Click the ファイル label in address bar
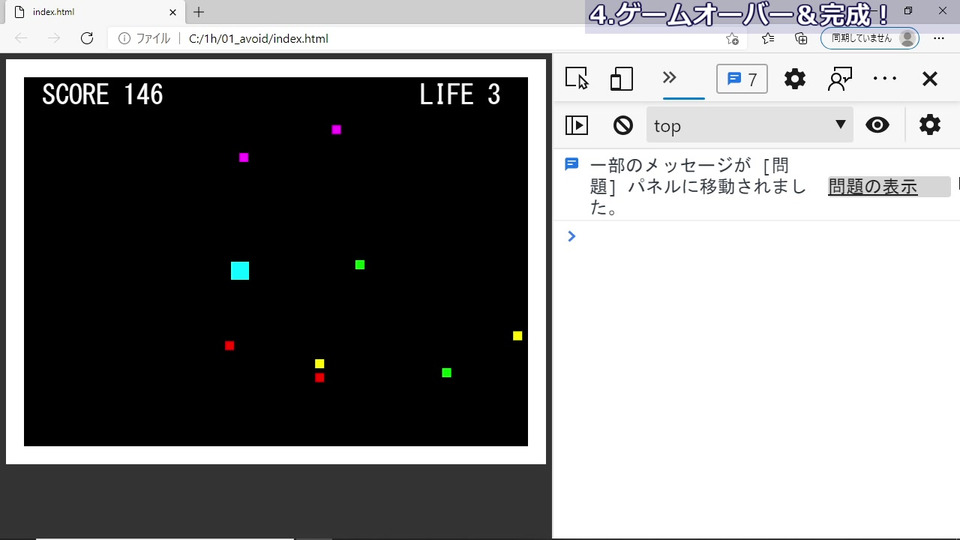The image size is (960, 540). 153,39
